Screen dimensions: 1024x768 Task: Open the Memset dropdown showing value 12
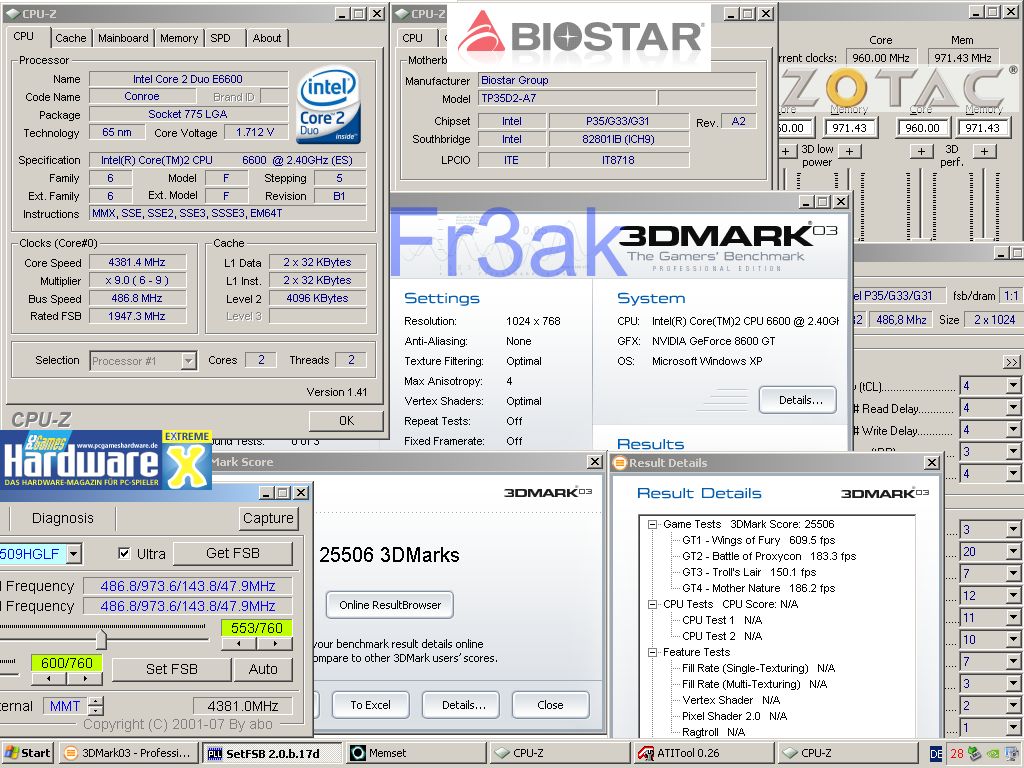point(1013,596)
